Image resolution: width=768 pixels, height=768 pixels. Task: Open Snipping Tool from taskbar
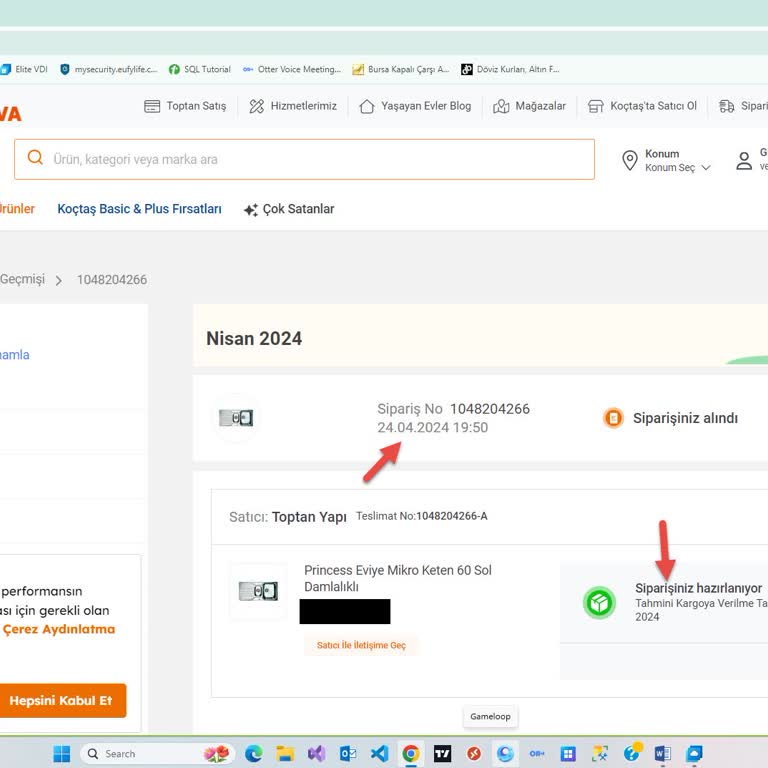point(600,753)
